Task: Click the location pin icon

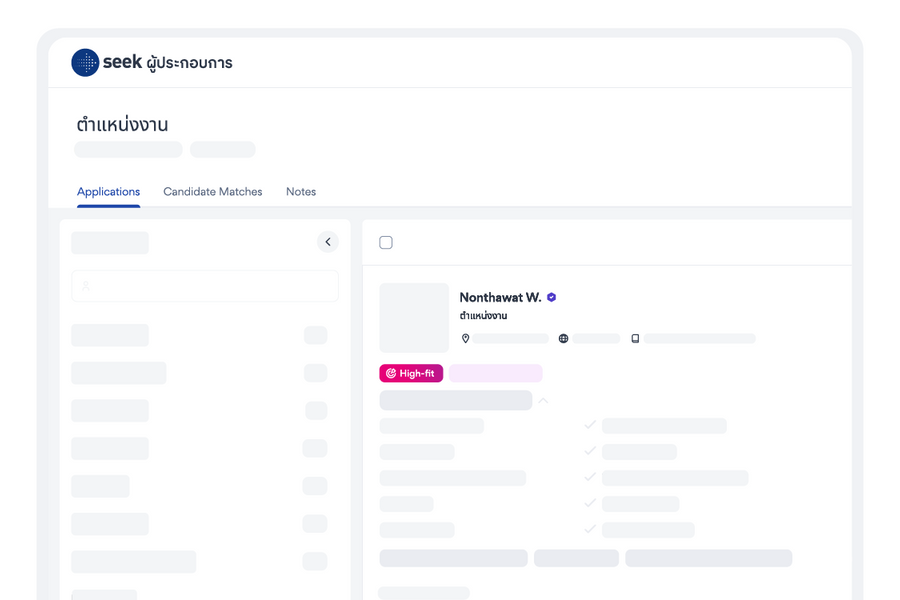Action: (465, 339)
